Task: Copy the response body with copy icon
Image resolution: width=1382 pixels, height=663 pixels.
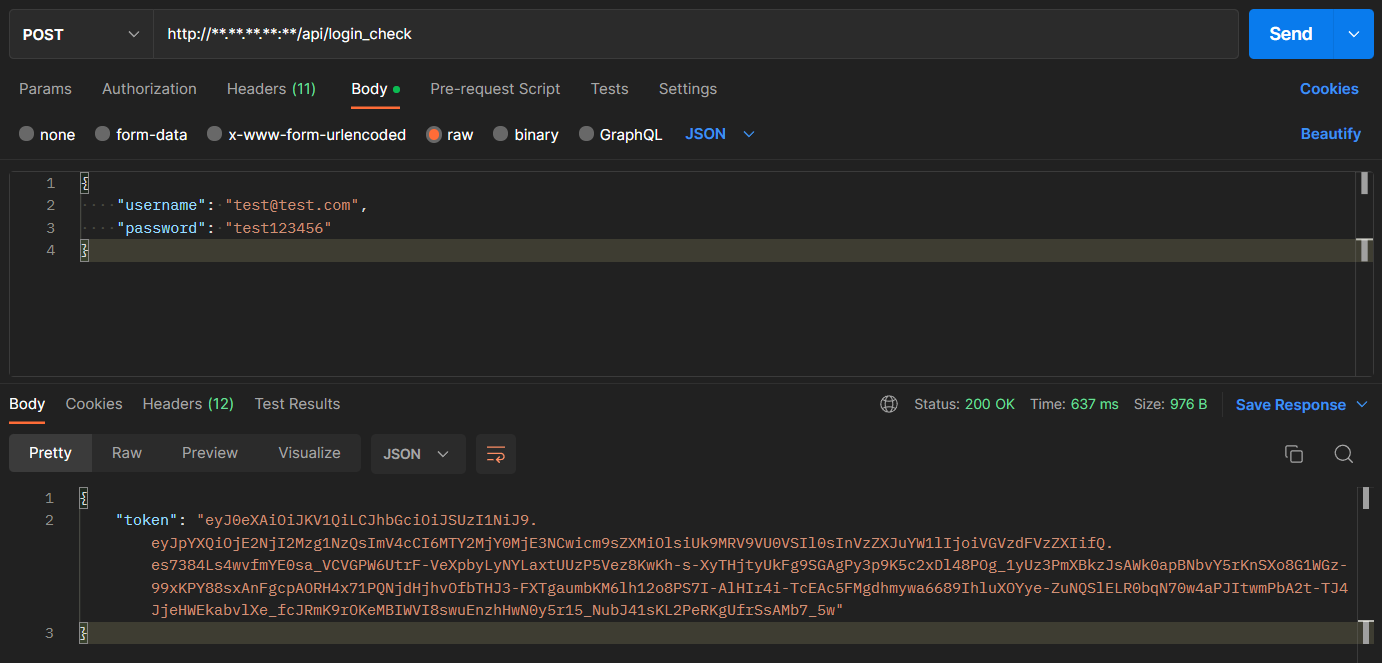Action: coord(1293,454)
